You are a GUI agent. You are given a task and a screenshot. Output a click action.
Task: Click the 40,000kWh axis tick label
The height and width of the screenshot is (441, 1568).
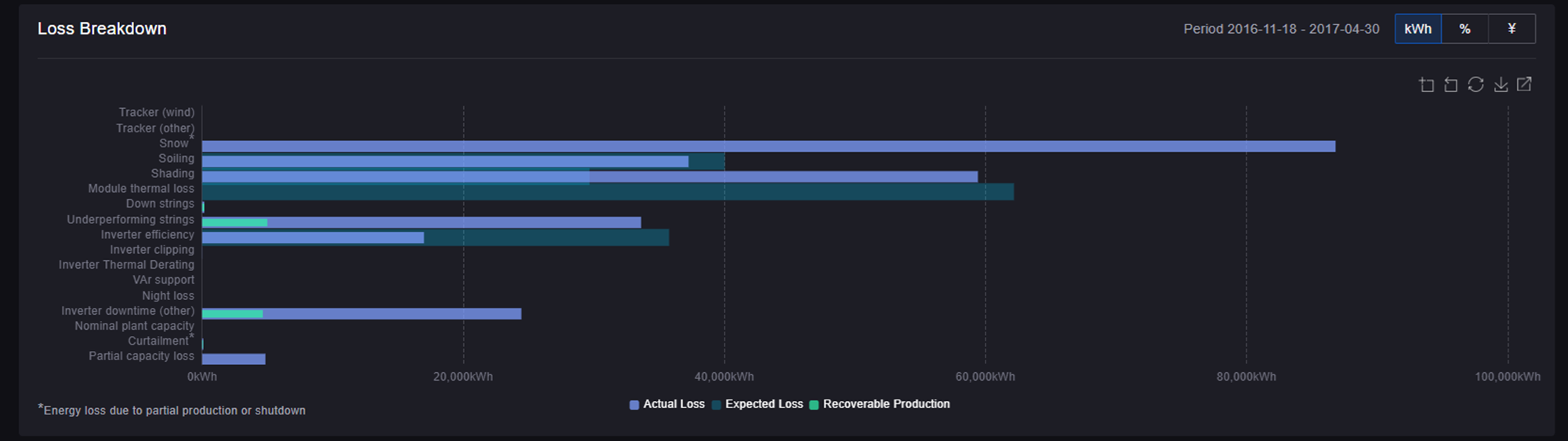[724, 377]
